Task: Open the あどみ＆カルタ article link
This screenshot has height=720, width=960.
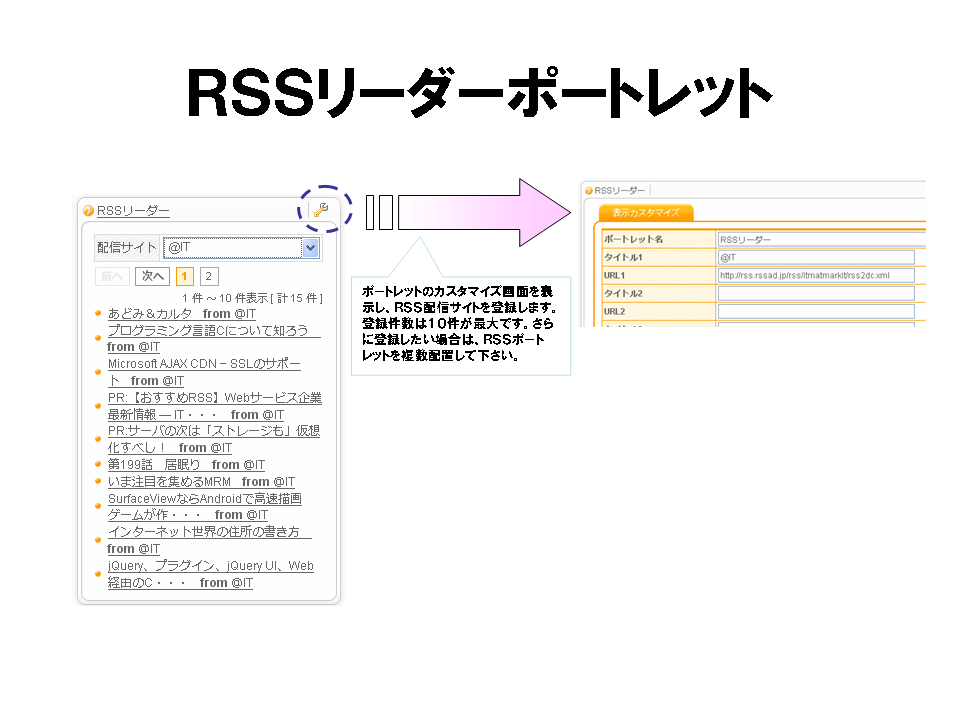Action: coord(150,314)
